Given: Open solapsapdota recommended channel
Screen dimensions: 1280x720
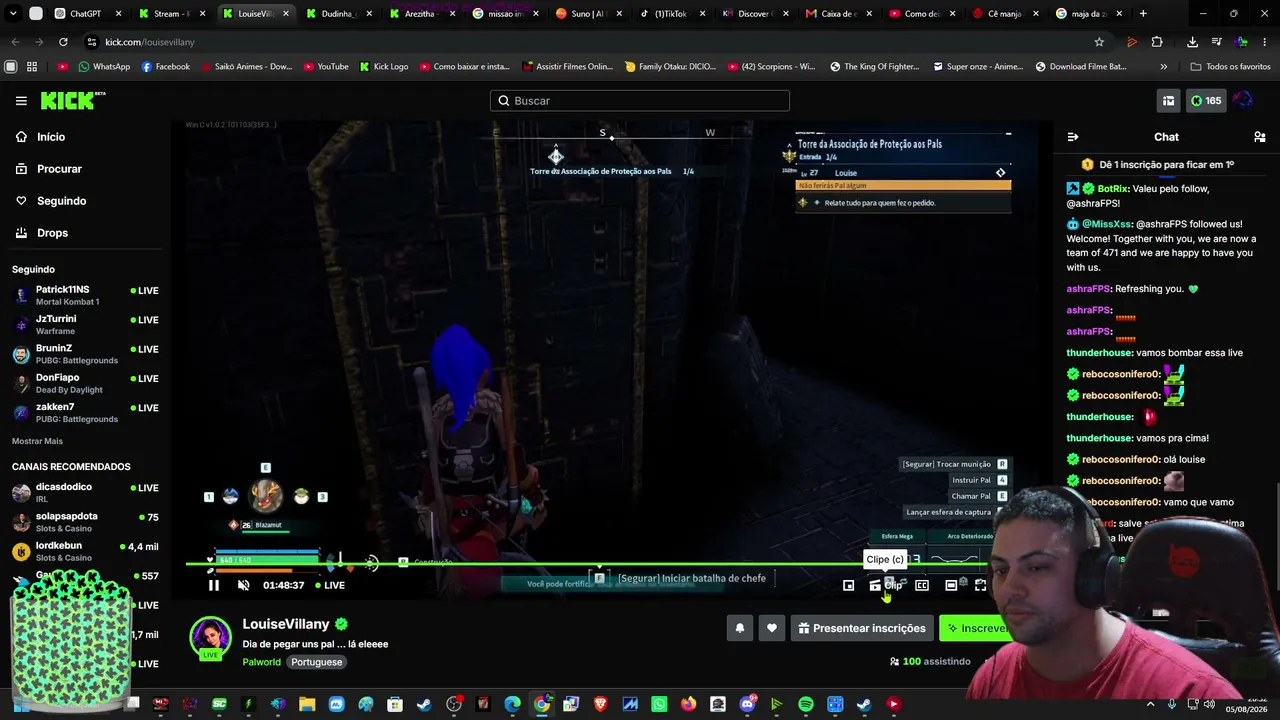Looking at the screenshot, I should pos(85,522).
